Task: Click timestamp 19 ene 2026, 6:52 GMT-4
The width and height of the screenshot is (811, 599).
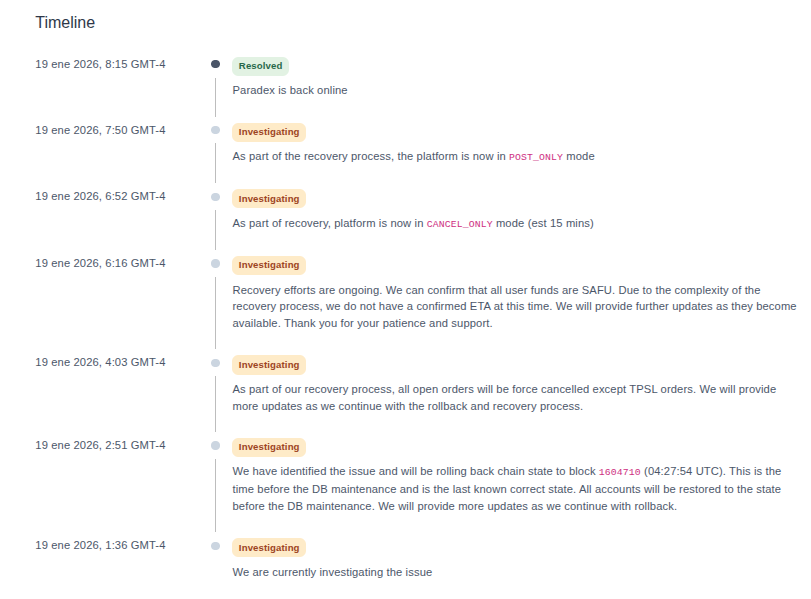Action: coord(100,197)
